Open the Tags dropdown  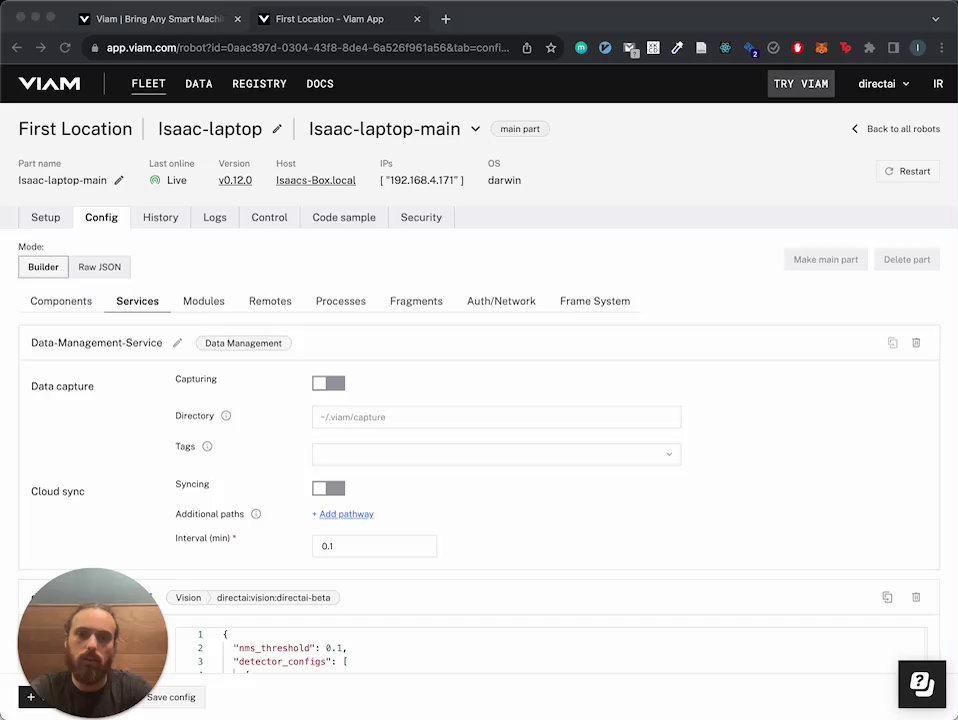click(496, 454)
